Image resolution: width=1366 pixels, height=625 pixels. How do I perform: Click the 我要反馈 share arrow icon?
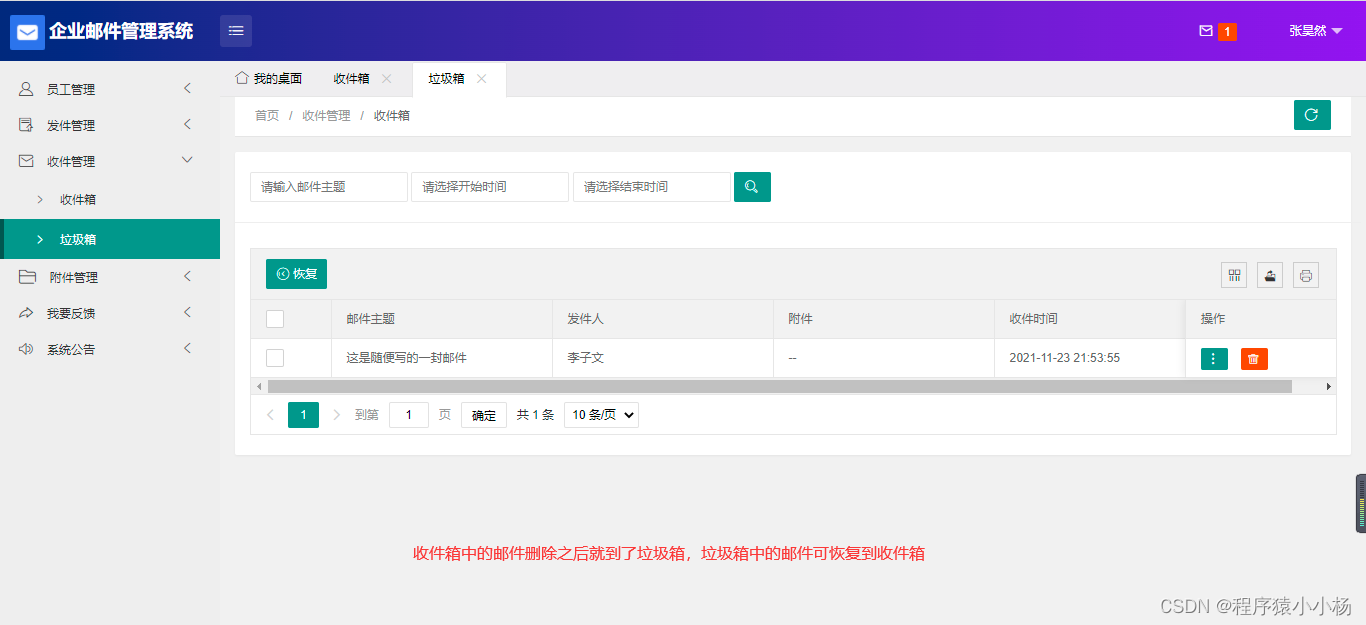(x=26, y=313)
